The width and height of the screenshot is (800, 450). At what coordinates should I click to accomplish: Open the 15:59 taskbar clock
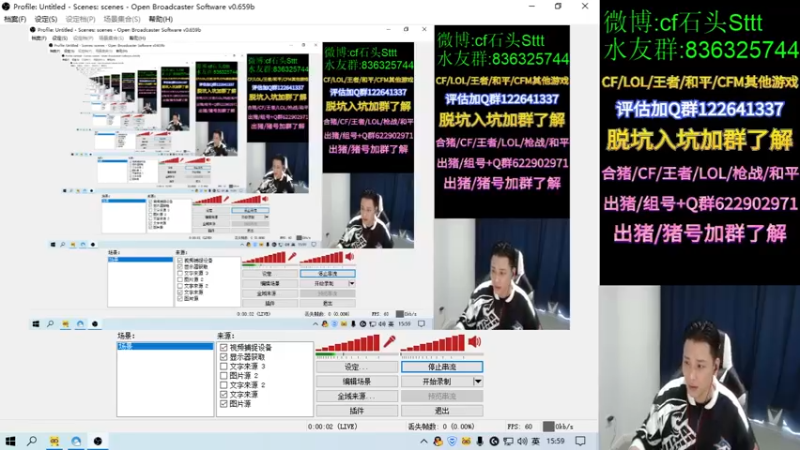point(555,441)
